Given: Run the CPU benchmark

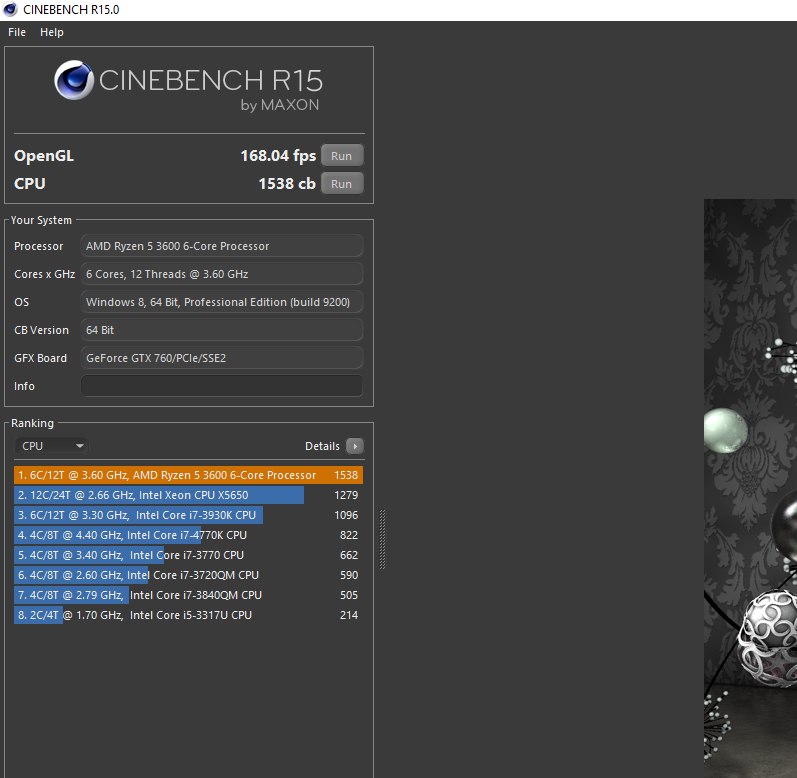Looking at the screenshot, I should 342,183.
